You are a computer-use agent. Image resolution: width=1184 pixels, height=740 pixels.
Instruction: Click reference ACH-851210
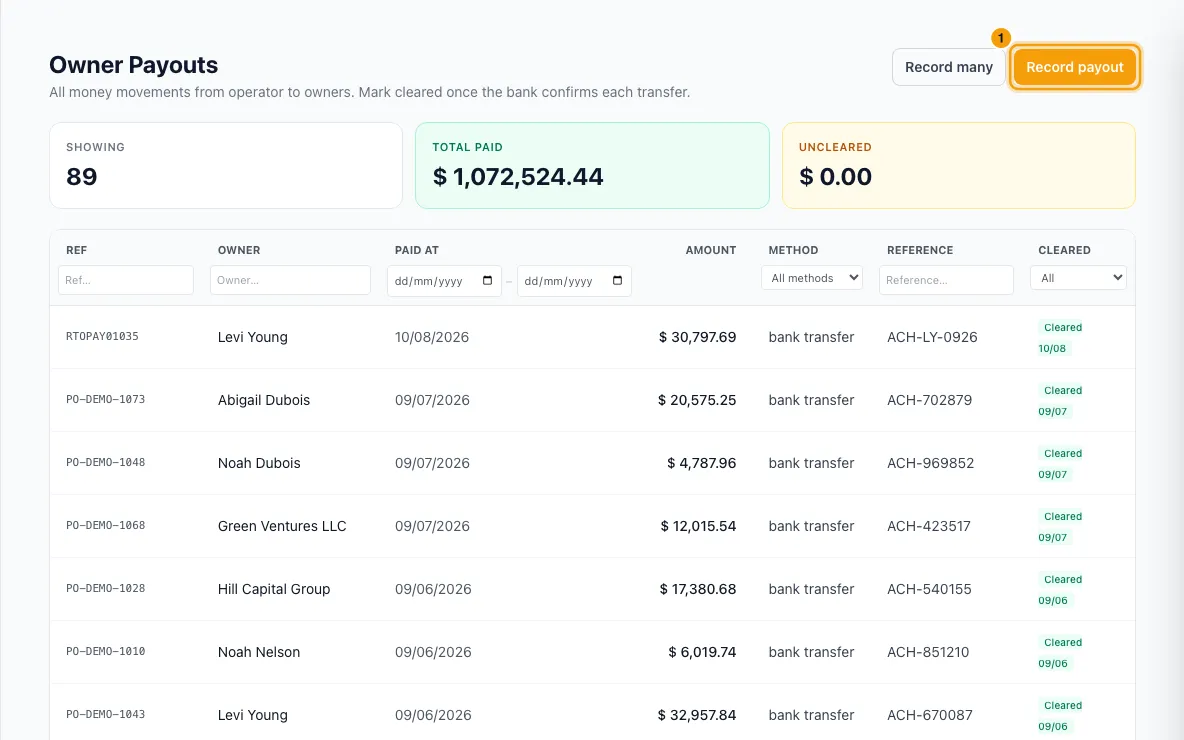(x=928, y=652)
